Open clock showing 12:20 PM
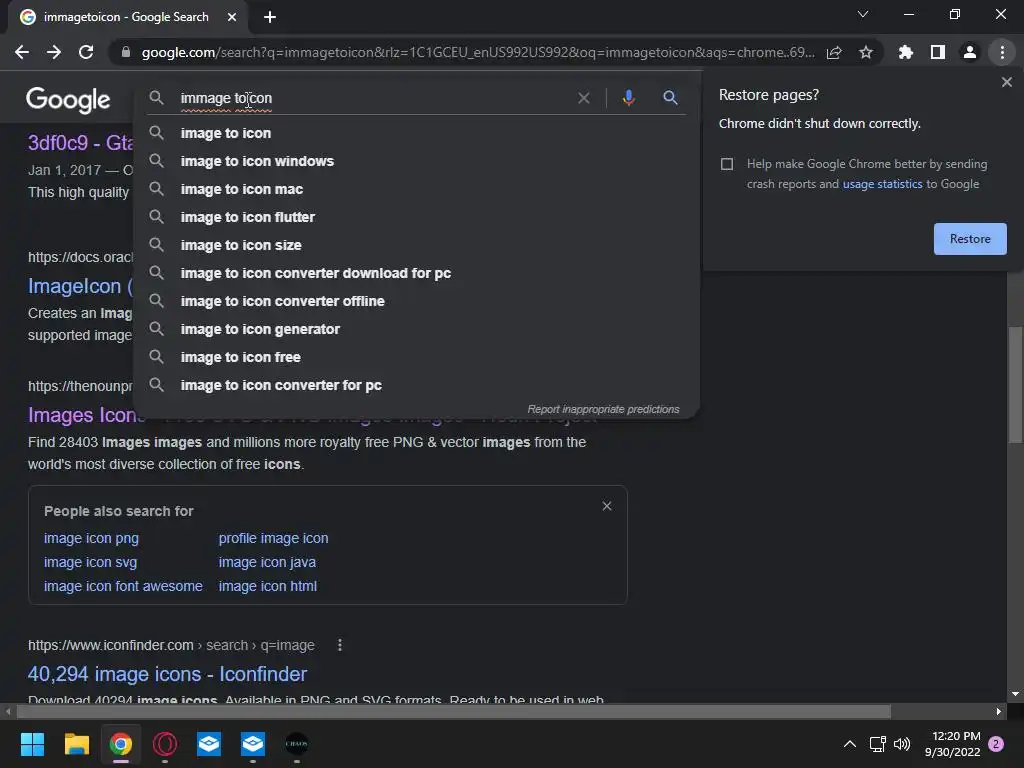 [952, 744]
